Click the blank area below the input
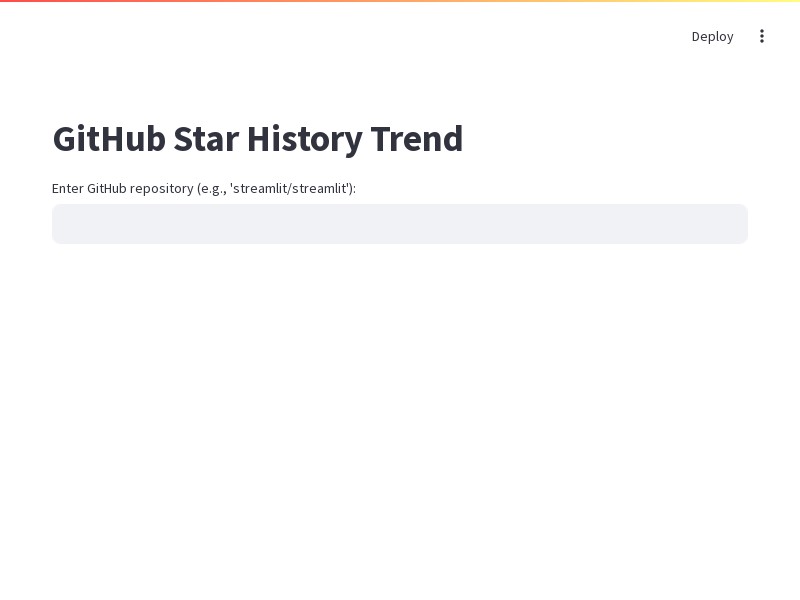 (x=400, y=408)
